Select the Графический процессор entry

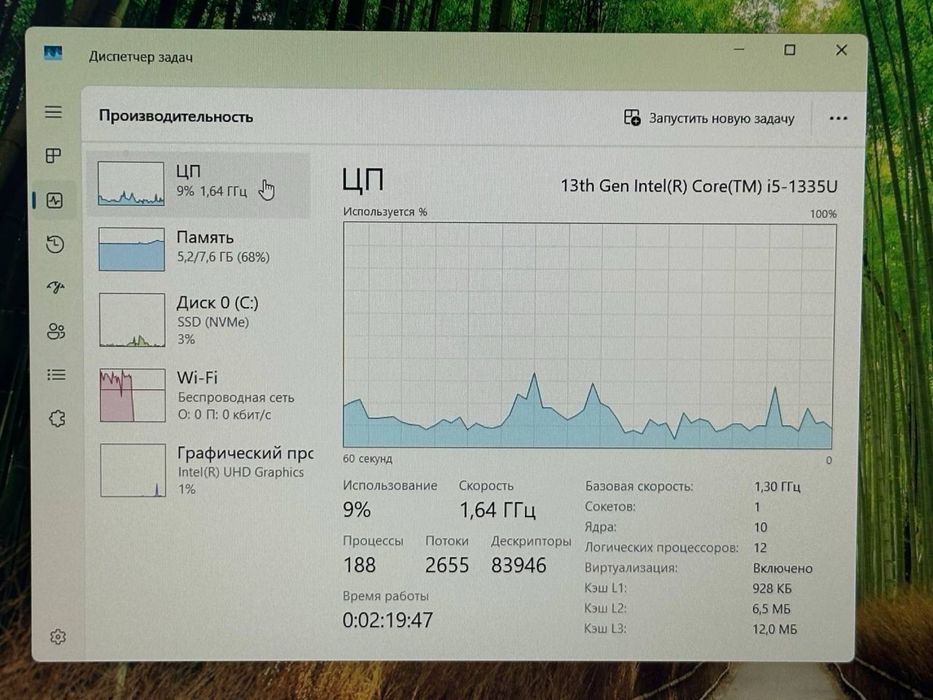(201, 470)
